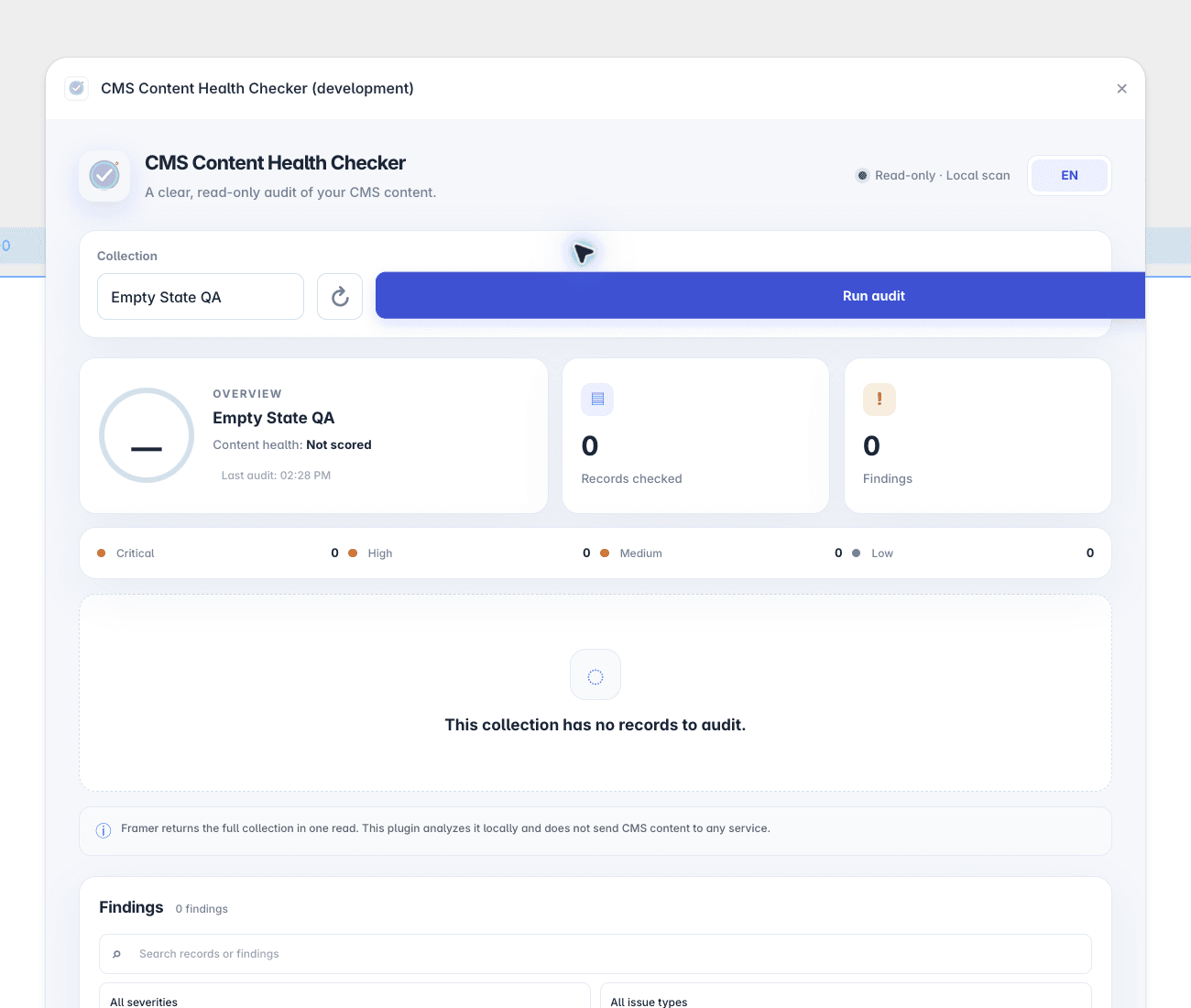Screen dimensions: 1191x1008
Task: Click the Last audit: 02:28 PM timestamp
Action: [276, 476]
